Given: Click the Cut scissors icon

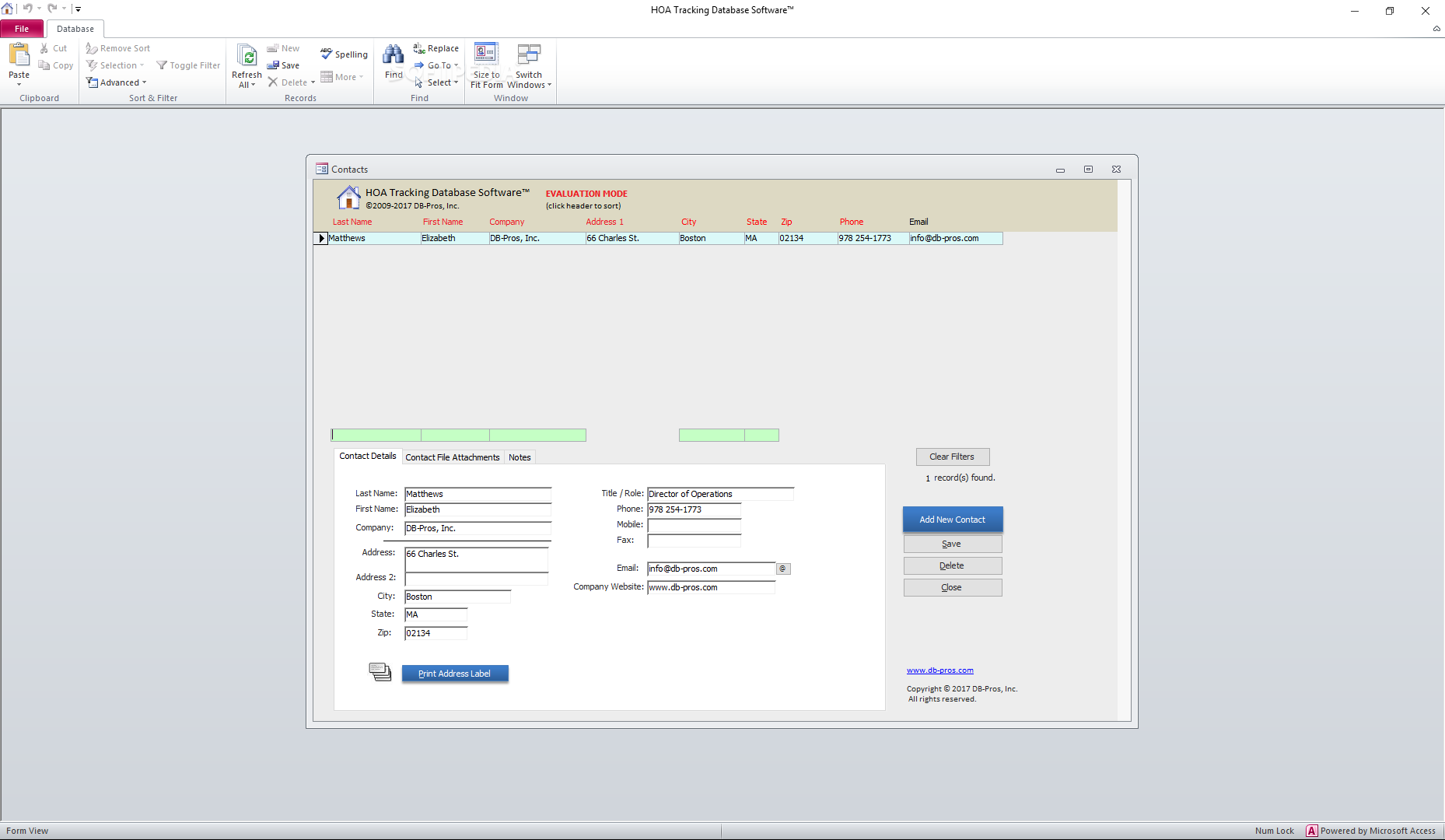Looking at the screenshot, I should pyautogui.click(x=45, y=48).
